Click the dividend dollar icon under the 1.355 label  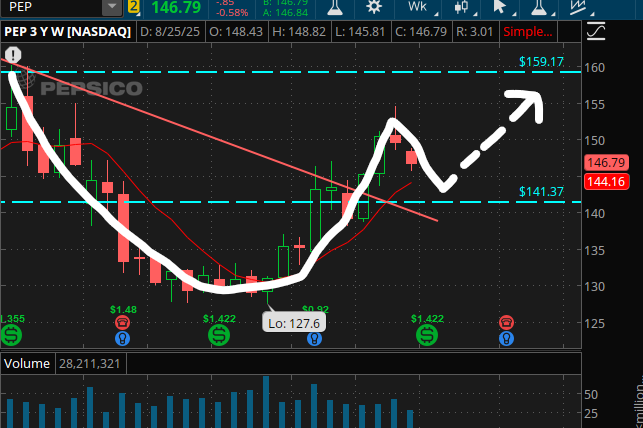(x=11, y=335)
